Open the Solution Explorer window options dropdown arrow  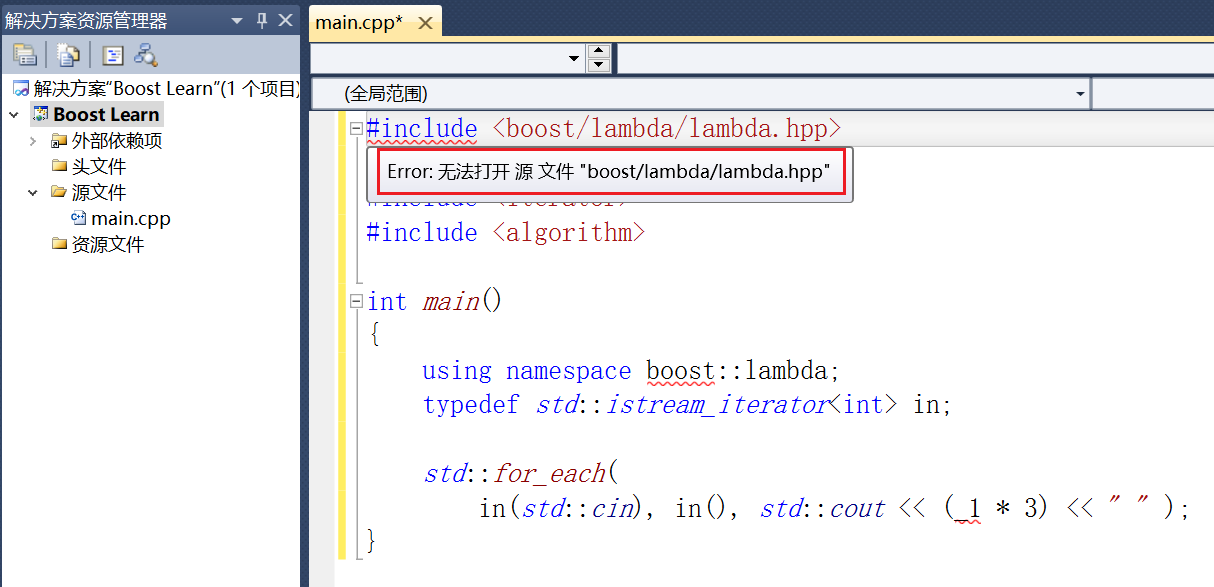(x=237, y=20)
